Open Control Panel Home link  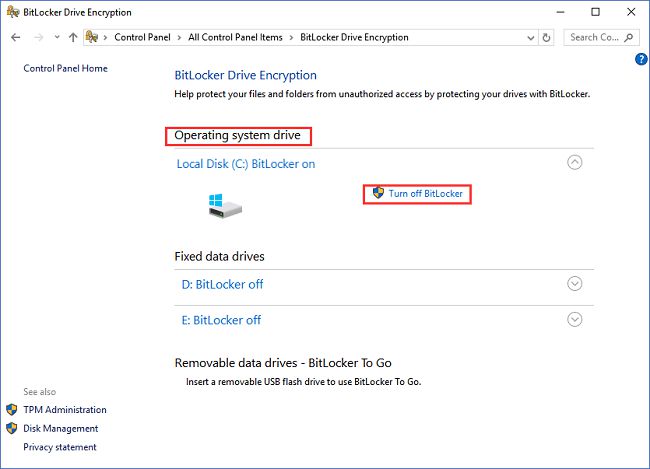65,68
